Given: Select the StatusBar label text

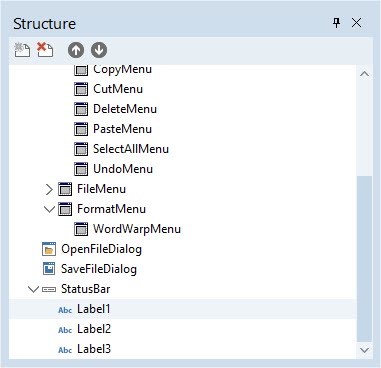Looking at the screenshot, I should click(86, 289).
